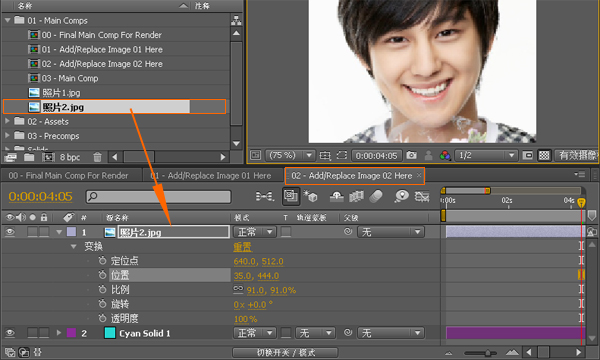
Task: Toggle mask and shape path visibility icon
Action: 342,155
